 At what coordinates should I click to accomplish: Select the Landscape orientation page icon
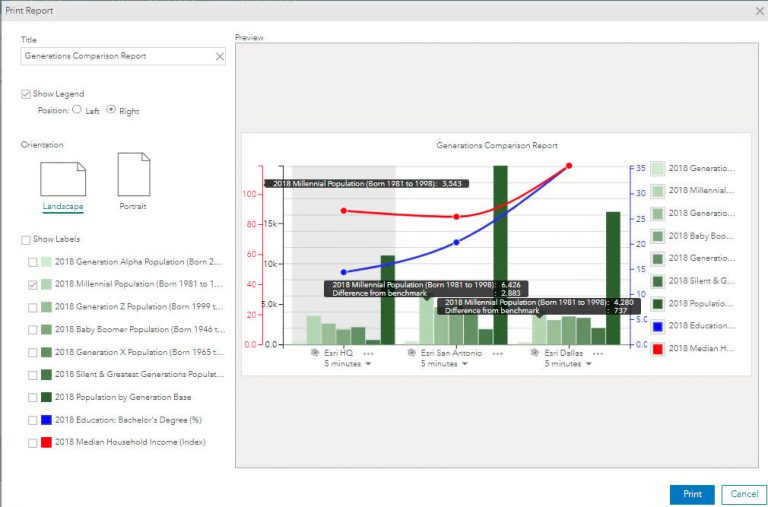click(63, 179)
